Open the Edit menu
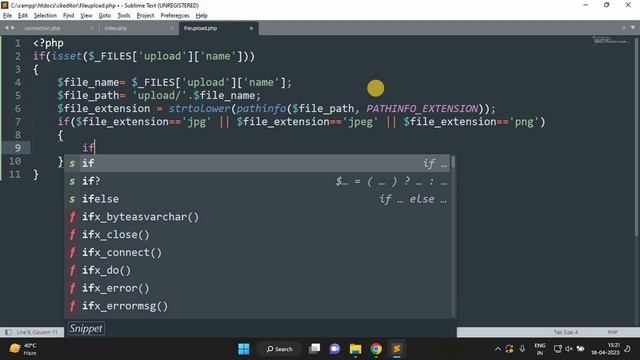This screenshot has width=640, height=360. [22, 16]
